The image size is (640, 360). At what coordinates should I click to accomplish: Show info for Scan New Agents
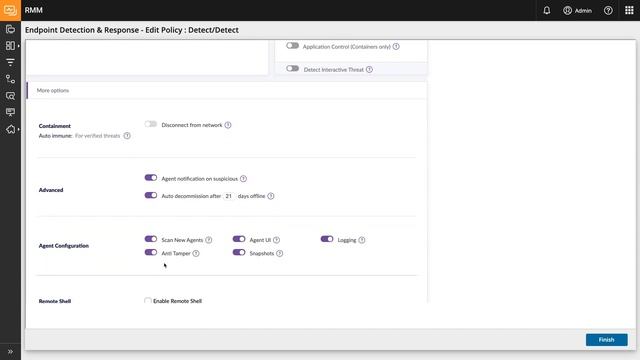[x=209, y=240]
